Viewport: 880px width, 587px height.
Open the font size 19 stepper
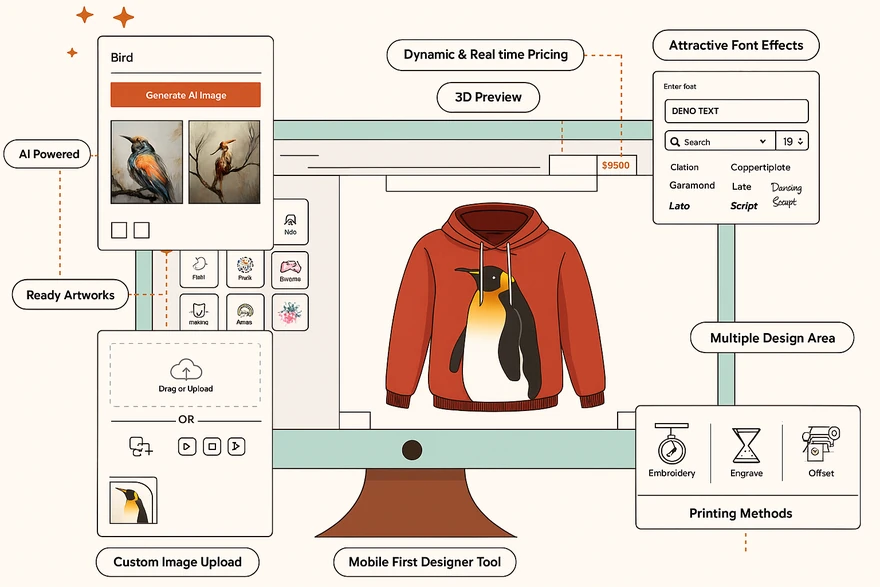coord(793,141)
